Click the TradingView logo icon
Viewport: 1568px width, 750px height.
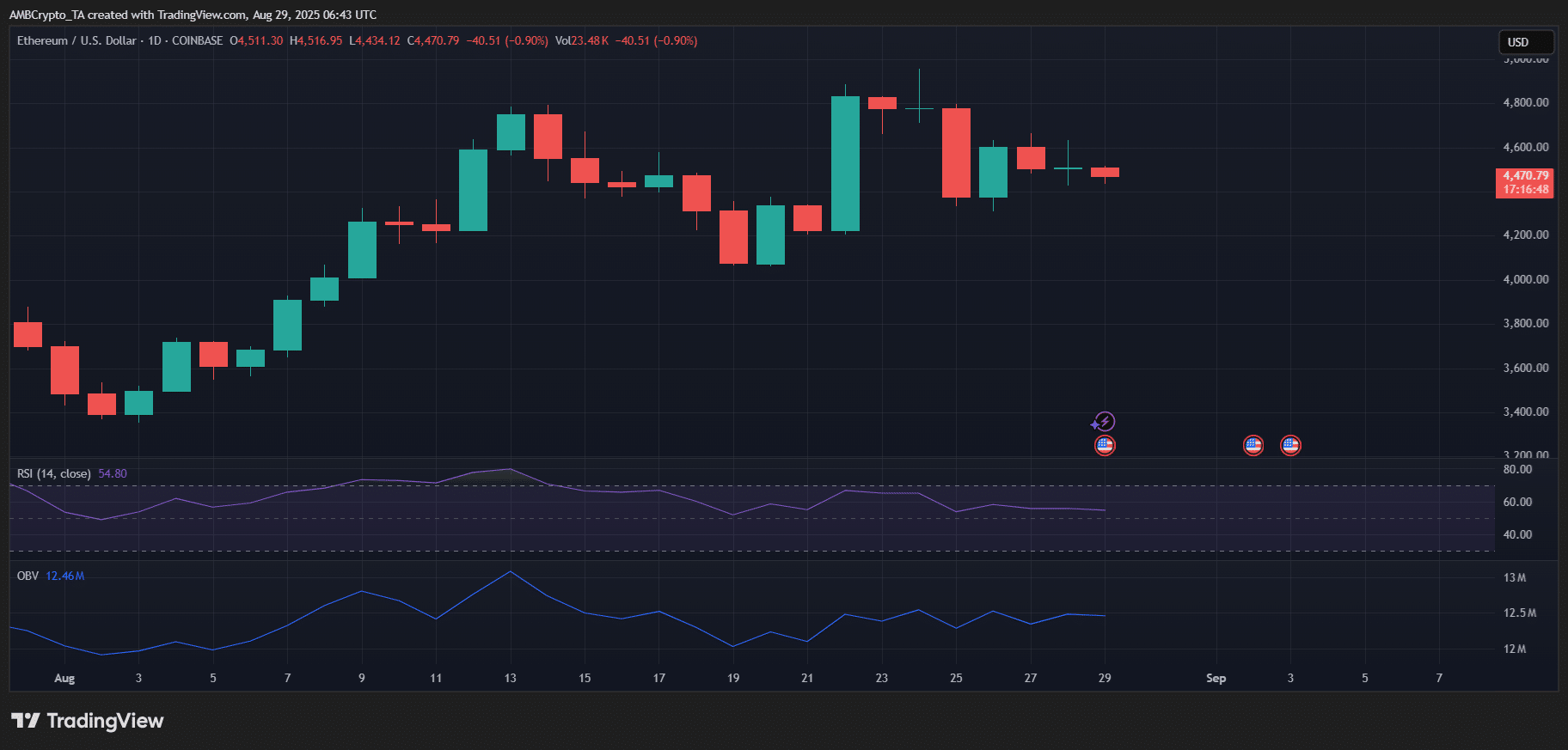pyautogui.click(x=26, y=721)
